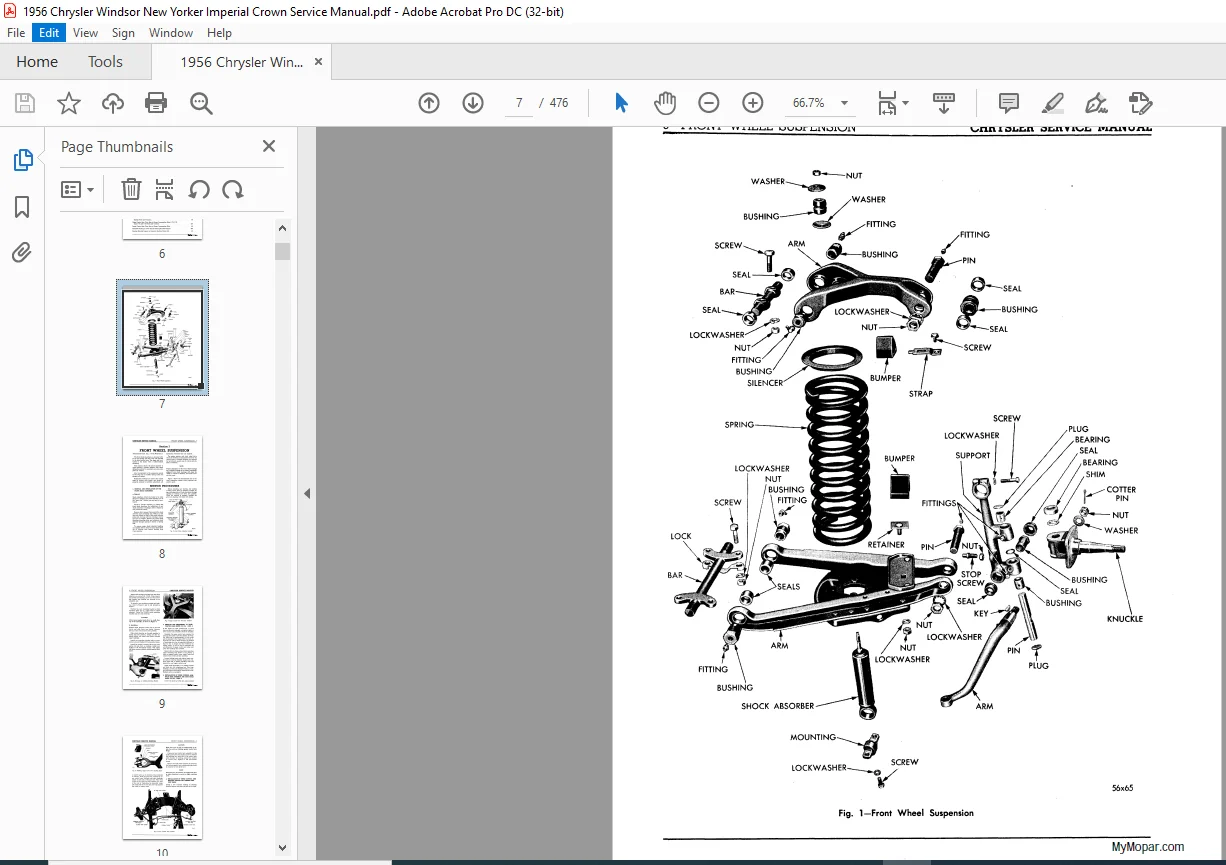1226x865 pixels.
Task: Zoom in with plus button
Action: click(x=753, y=103)
